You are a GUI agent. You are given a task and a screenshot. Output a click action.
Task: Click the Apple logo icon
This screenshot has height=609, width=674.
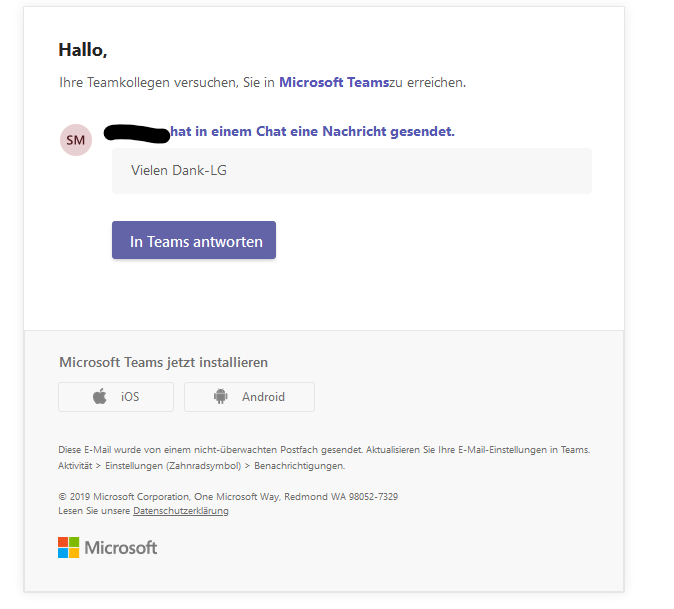click(x=100, y=397)
